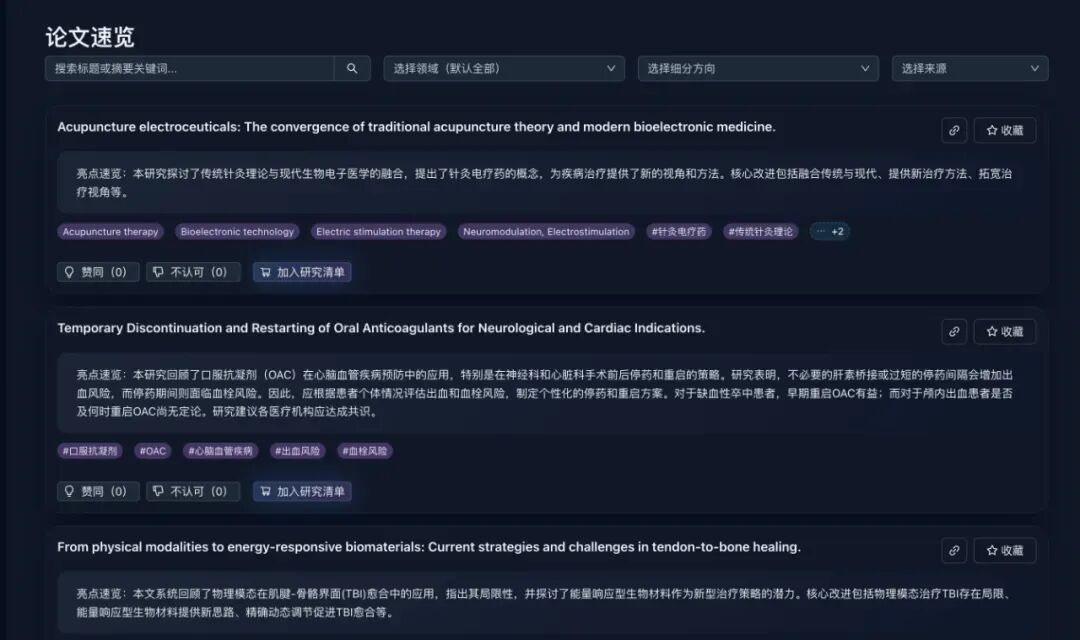This screenshot has width=1080, height=640.
Task: Click the 亮点速览 summary of the TBI healing paper
Action: pyautogui.click(x=548, y=603)
